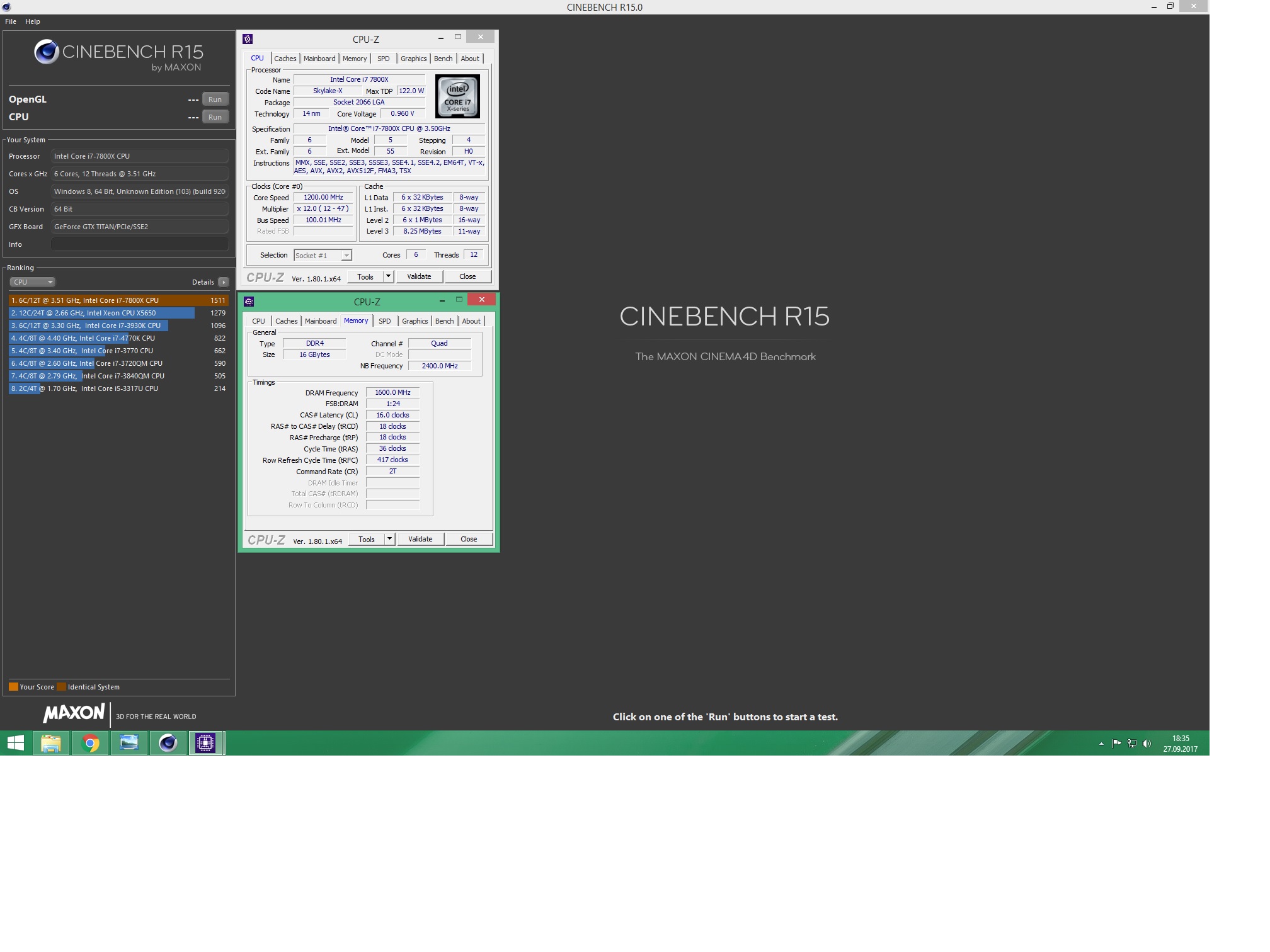Select ranking row Intel Core i7-3930K CPU
Image resolution: width=1270 pixels, height=952 pixels.
(118, 326)
